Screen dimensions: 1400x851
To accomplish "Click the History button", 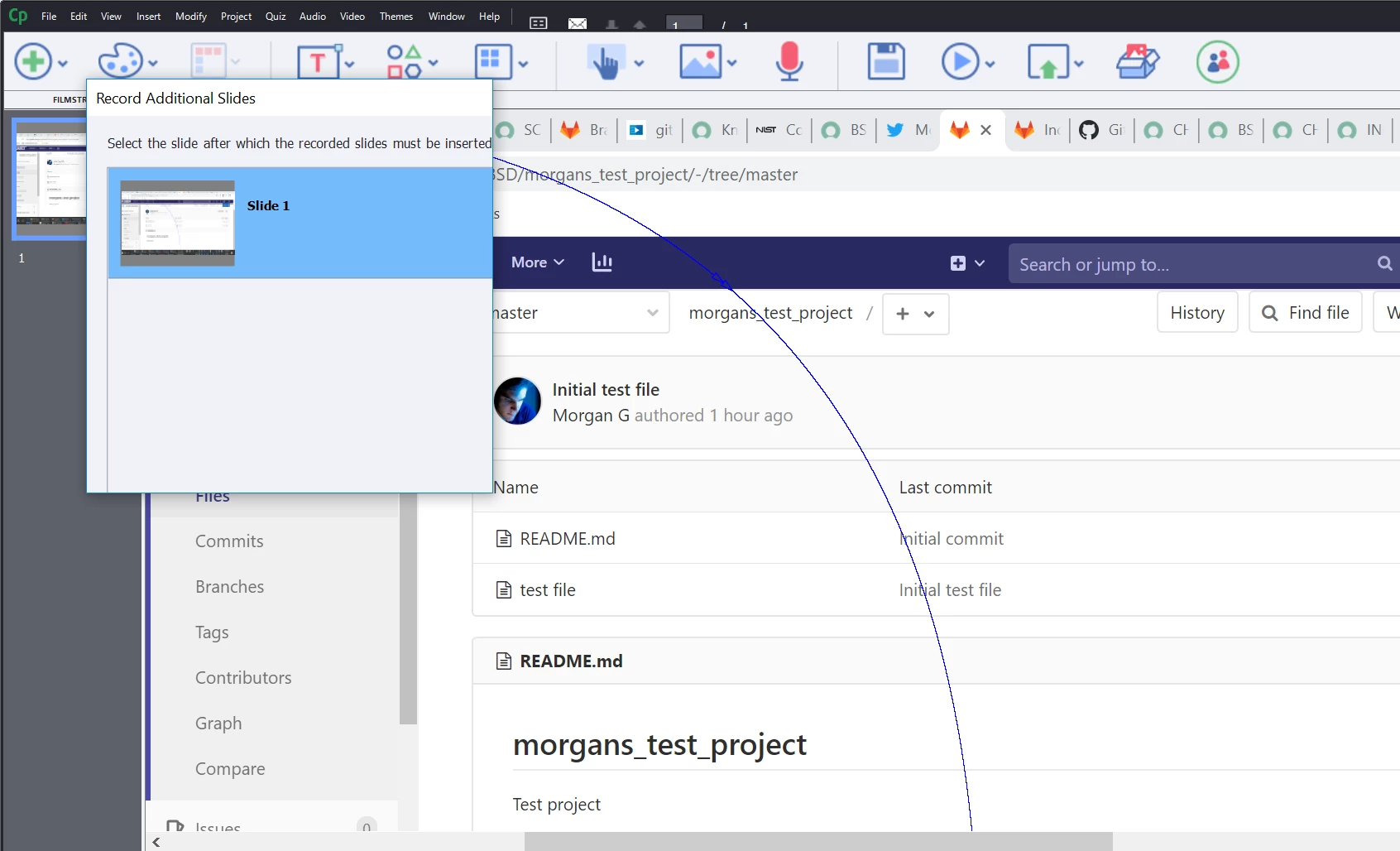I will [1197, 312].
